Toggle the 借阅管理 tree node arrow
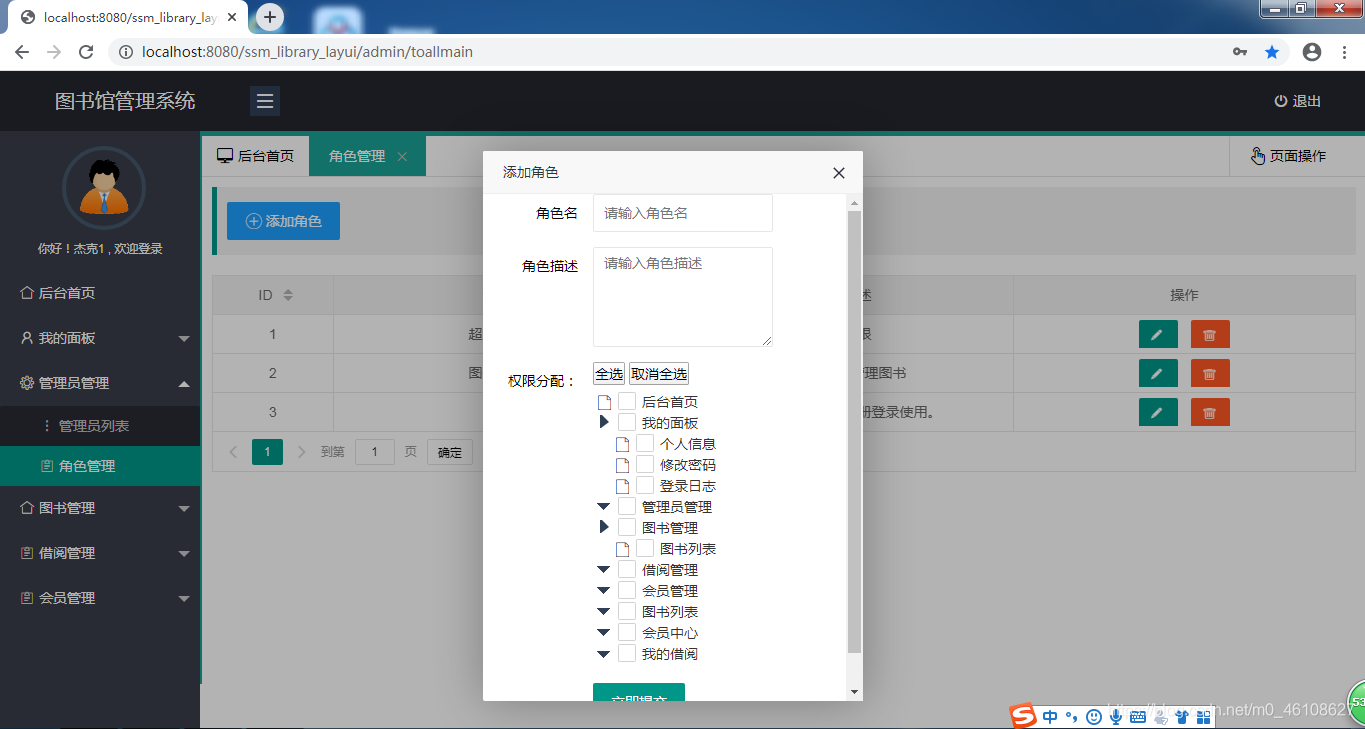This screenshot has width=1365, height=729. pyautogui.click(x=603, y=570)
